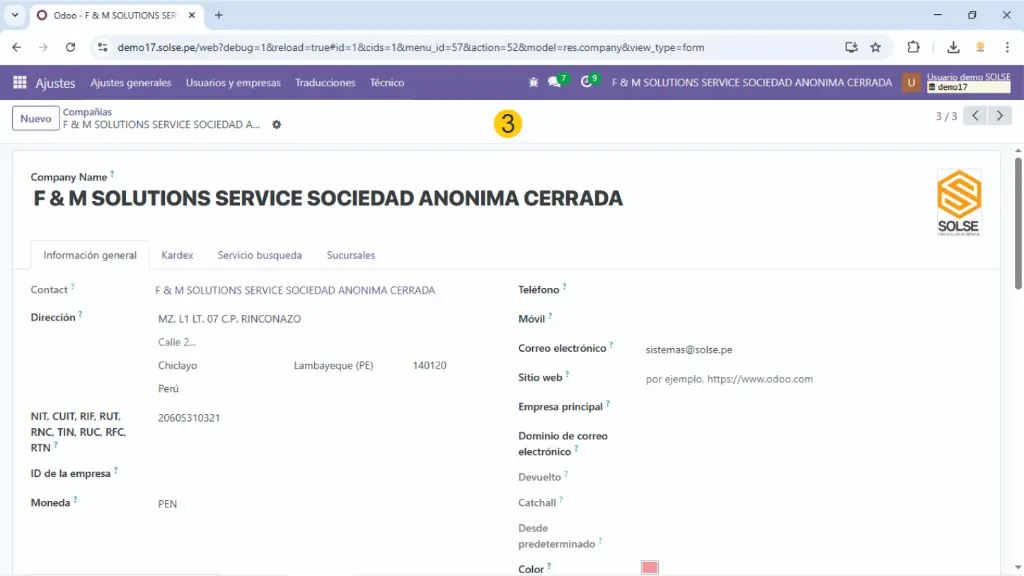This screenshot has width=1024, height=576.
Task: Bookmark this page with the star icon
Action: 875,47
